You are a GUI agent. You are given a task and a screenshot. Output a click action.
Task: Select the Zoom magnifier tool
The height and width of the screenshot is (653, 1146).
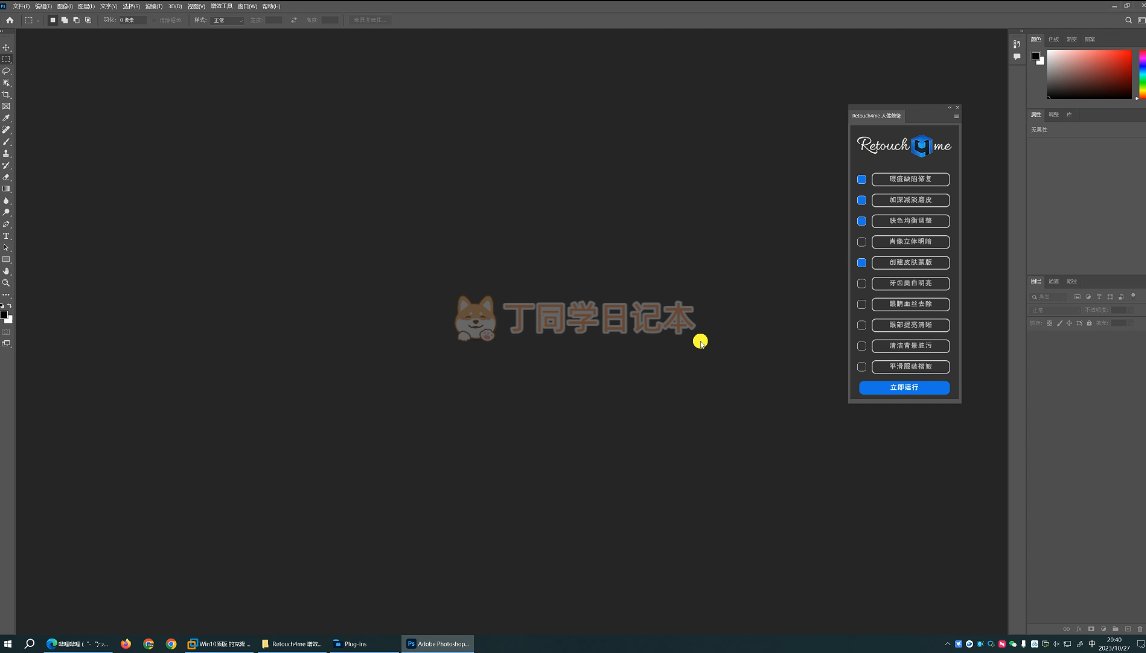[6, 283]
